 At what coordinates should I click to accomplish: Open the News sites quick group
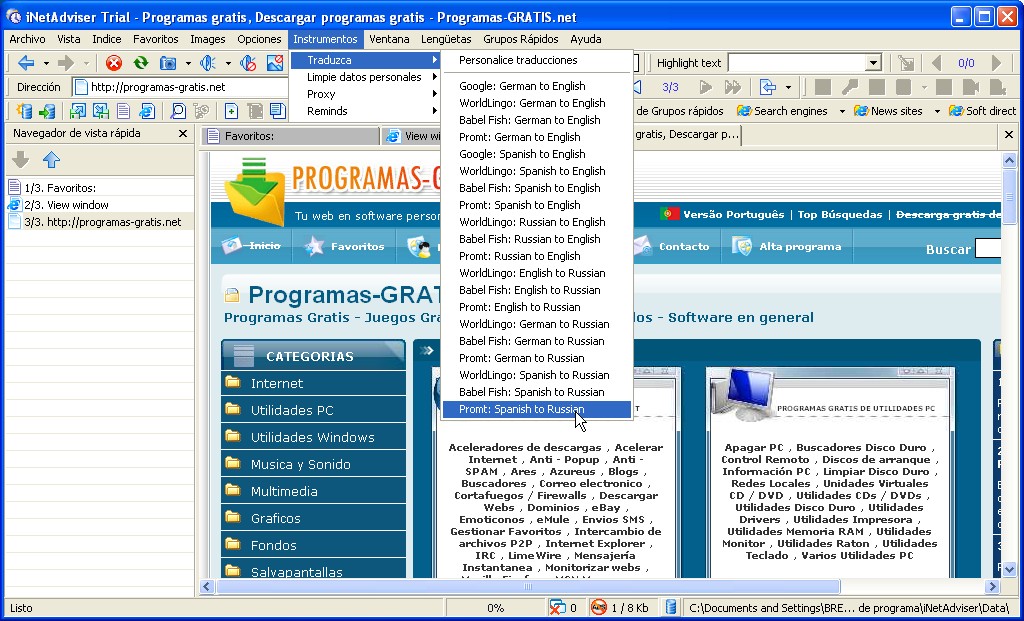[x=888, y=111]
